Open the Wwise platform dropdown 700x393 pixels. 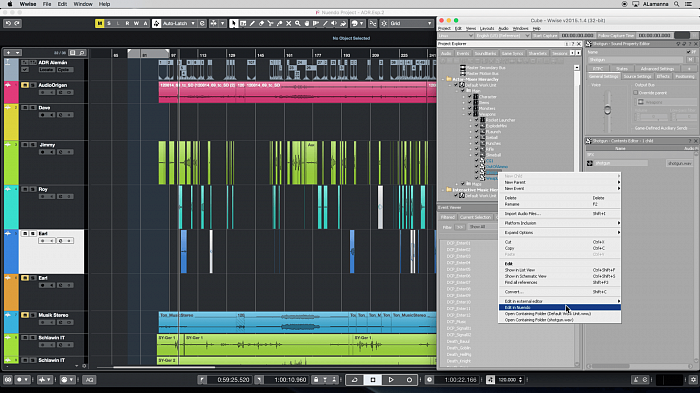pos(455,35)
